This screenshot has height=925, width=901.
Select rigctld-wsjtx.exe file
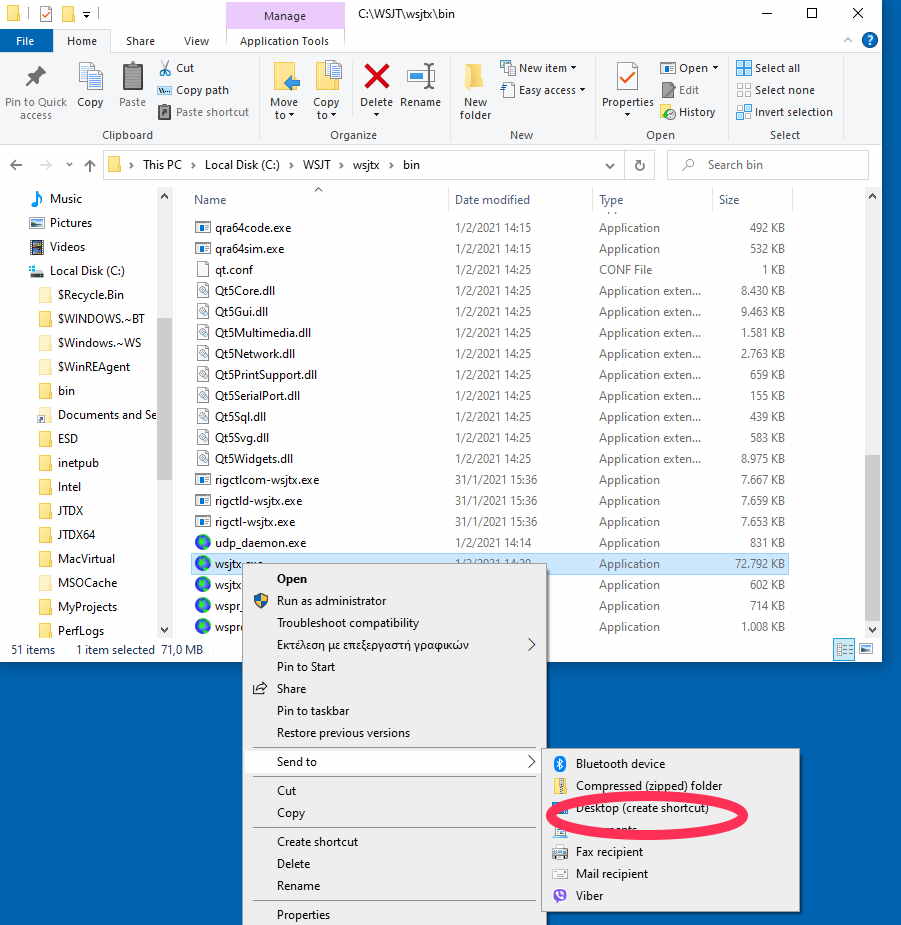[258, 501]
